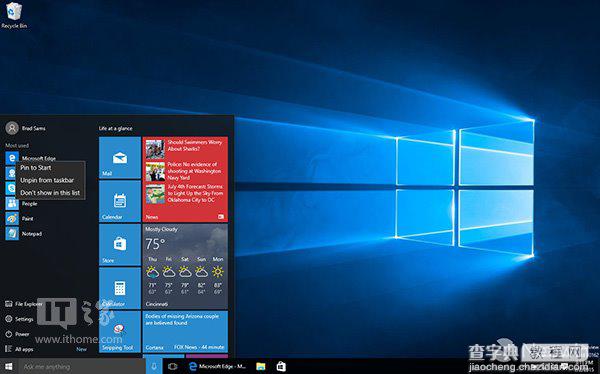The image size is (600, 374).
Task: Select Don't show in this list
Action: click(50, 193)
